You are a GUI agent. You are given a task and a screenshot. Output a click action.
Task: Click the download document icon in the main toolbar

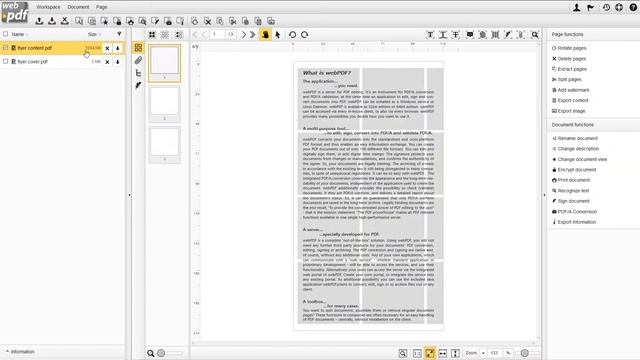pos(52,21)
